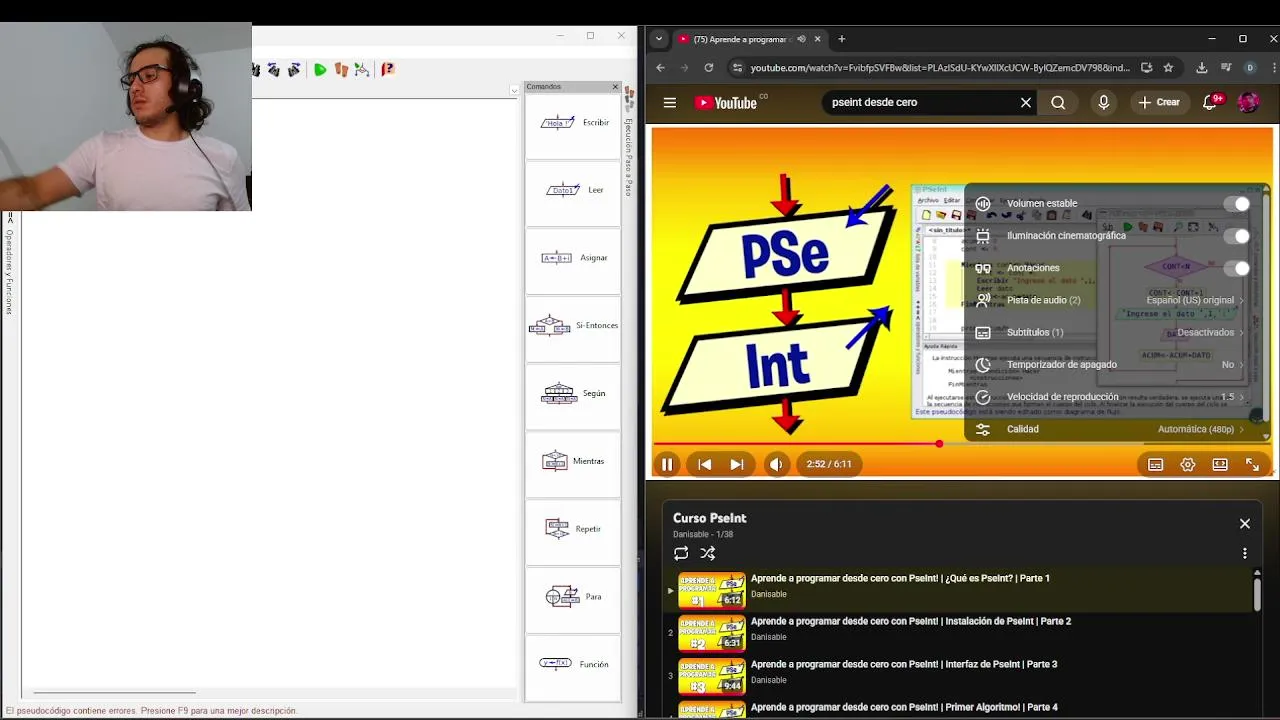The height and width of the screenshot is (720, 1280).
Task: Toggle shuffle for the Curso PseInt playlist
Action: tap(708, 553)
